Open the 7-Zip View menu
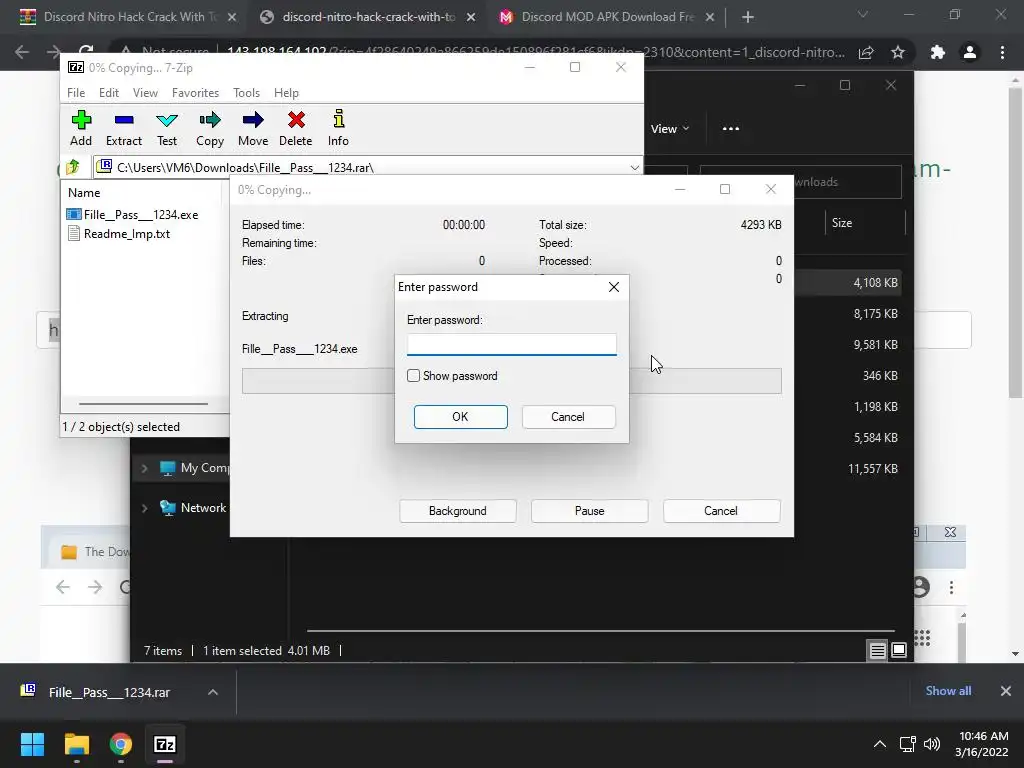Image resolution: width=1024 pixels, height=768 pixels. (145, 93)
